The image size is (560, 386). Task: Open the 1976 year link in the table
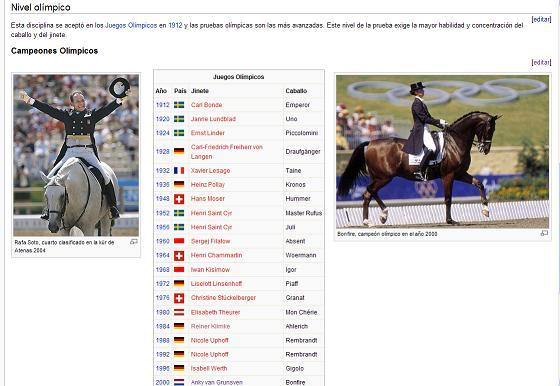click(162, 298)
